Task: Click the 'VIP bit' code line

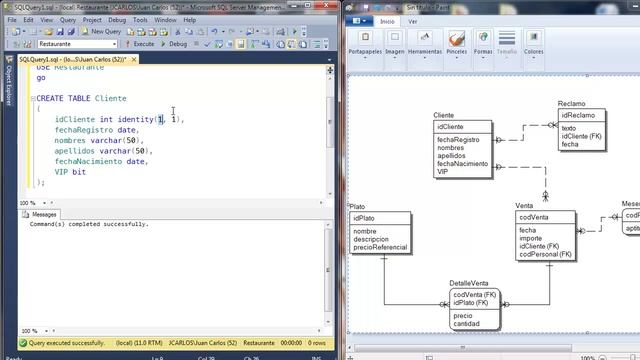Action: click(x=70, y=172)
